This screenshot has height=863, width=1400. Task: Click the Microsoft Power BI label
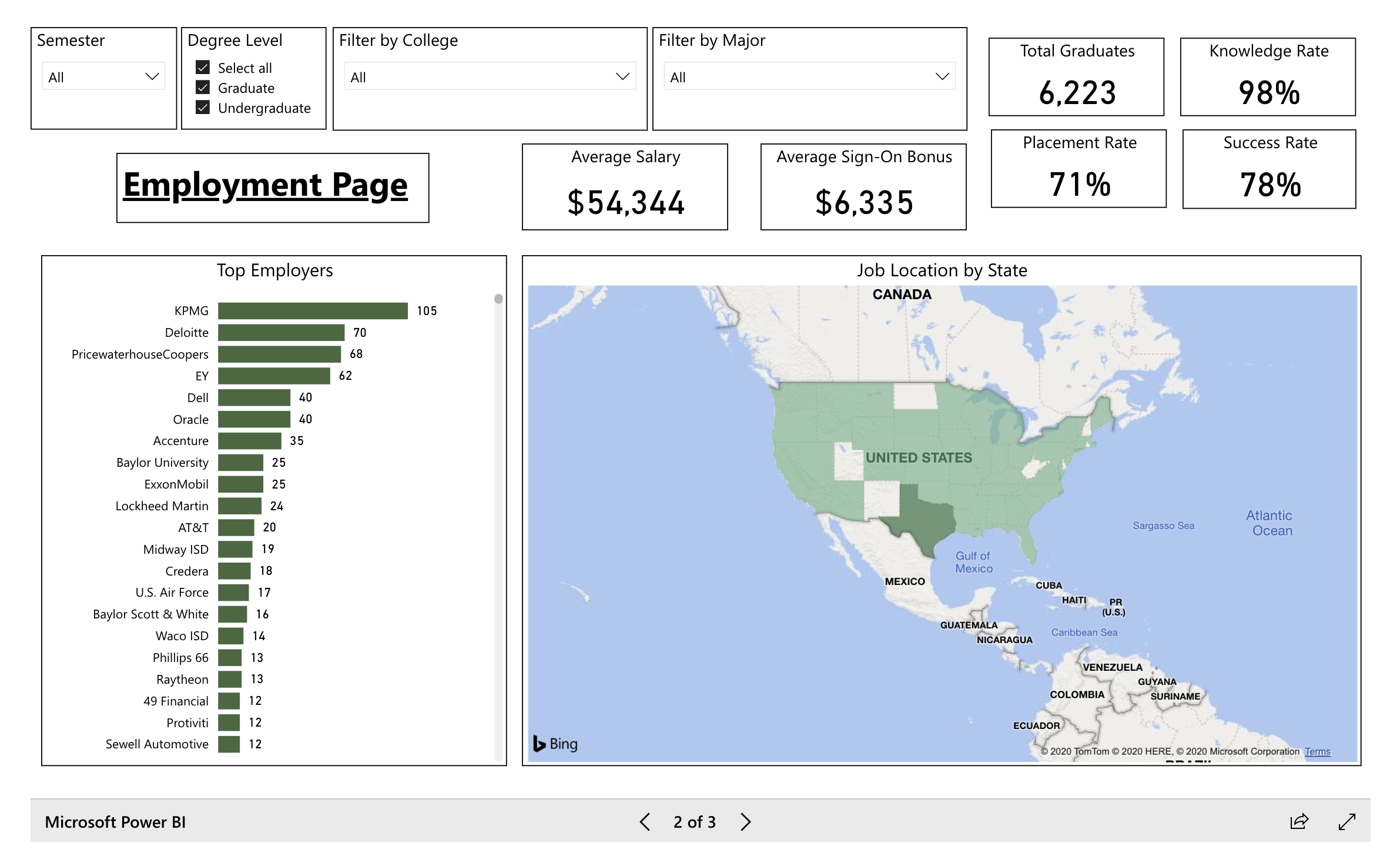pos(115,821)
